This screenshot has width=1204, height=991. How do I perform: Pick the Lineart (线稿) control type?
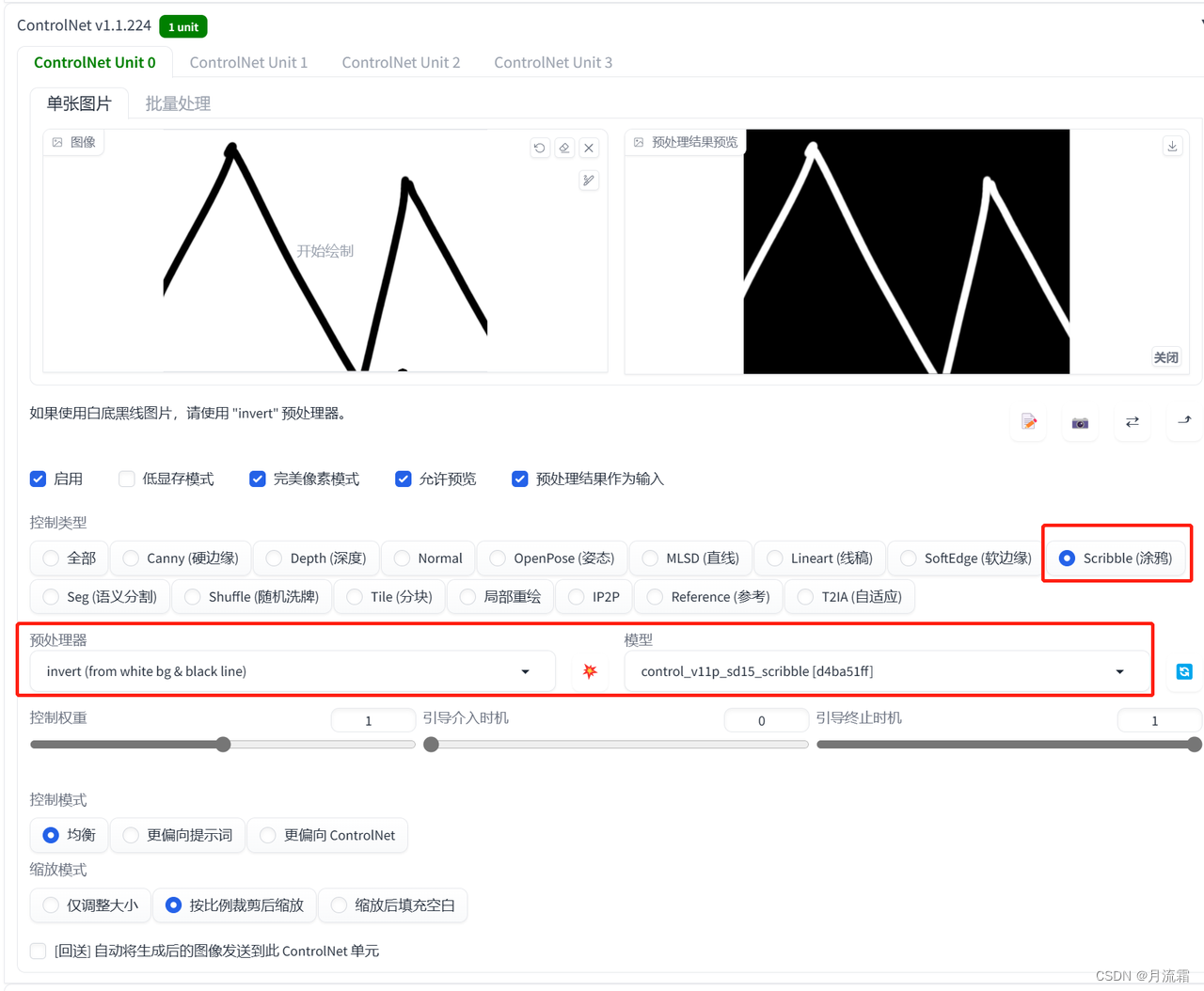click(819, 558)
